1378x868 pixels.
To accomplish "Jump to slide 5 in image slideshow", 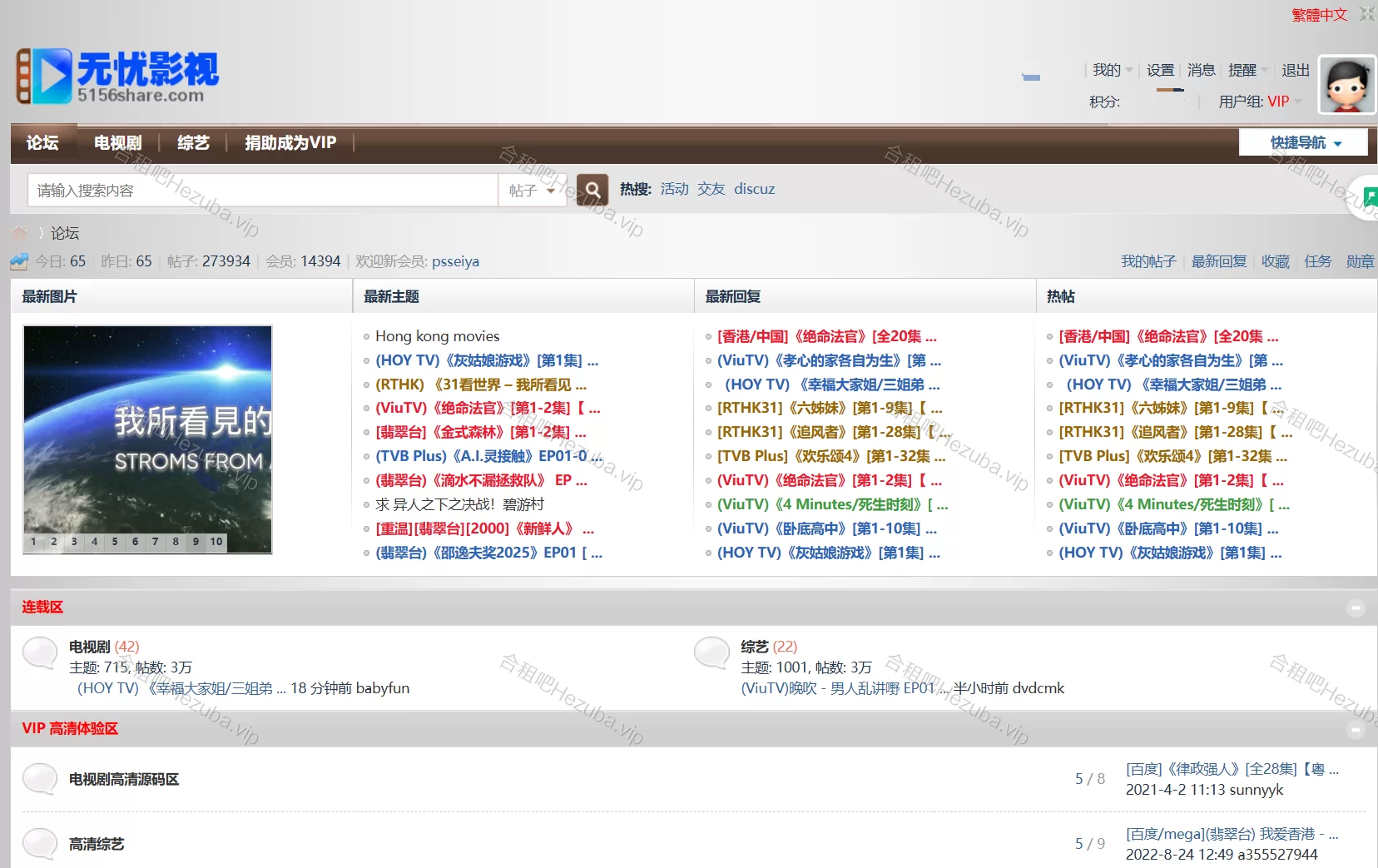I will click(x=115, y=542).
